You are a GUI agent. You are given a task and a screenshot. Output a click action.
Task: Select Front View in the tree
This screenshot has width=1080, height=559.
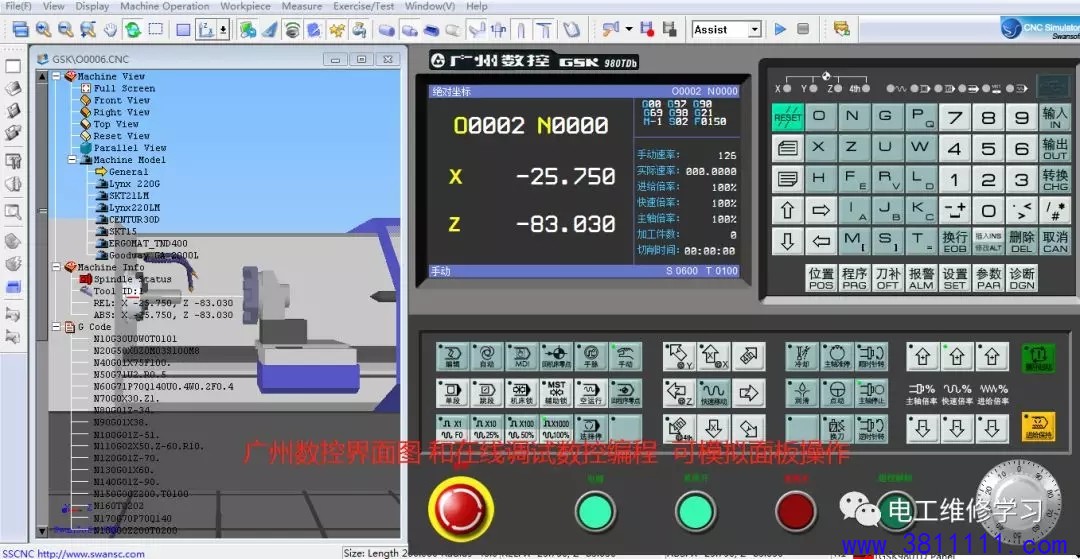(121, 101)
